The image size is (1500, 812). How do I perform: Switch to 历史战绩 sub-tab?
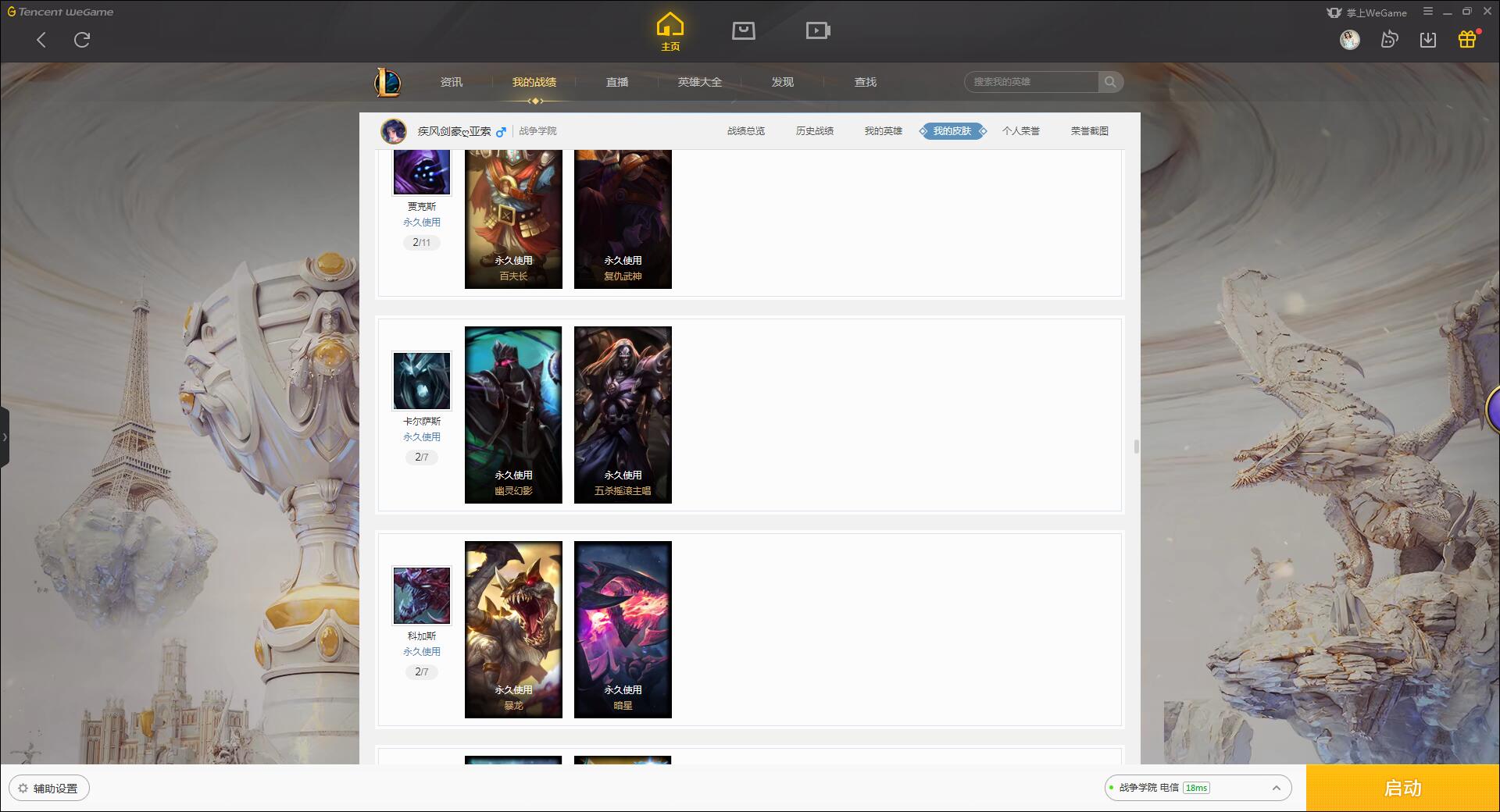pyautogui.click(x=815, y=131)
